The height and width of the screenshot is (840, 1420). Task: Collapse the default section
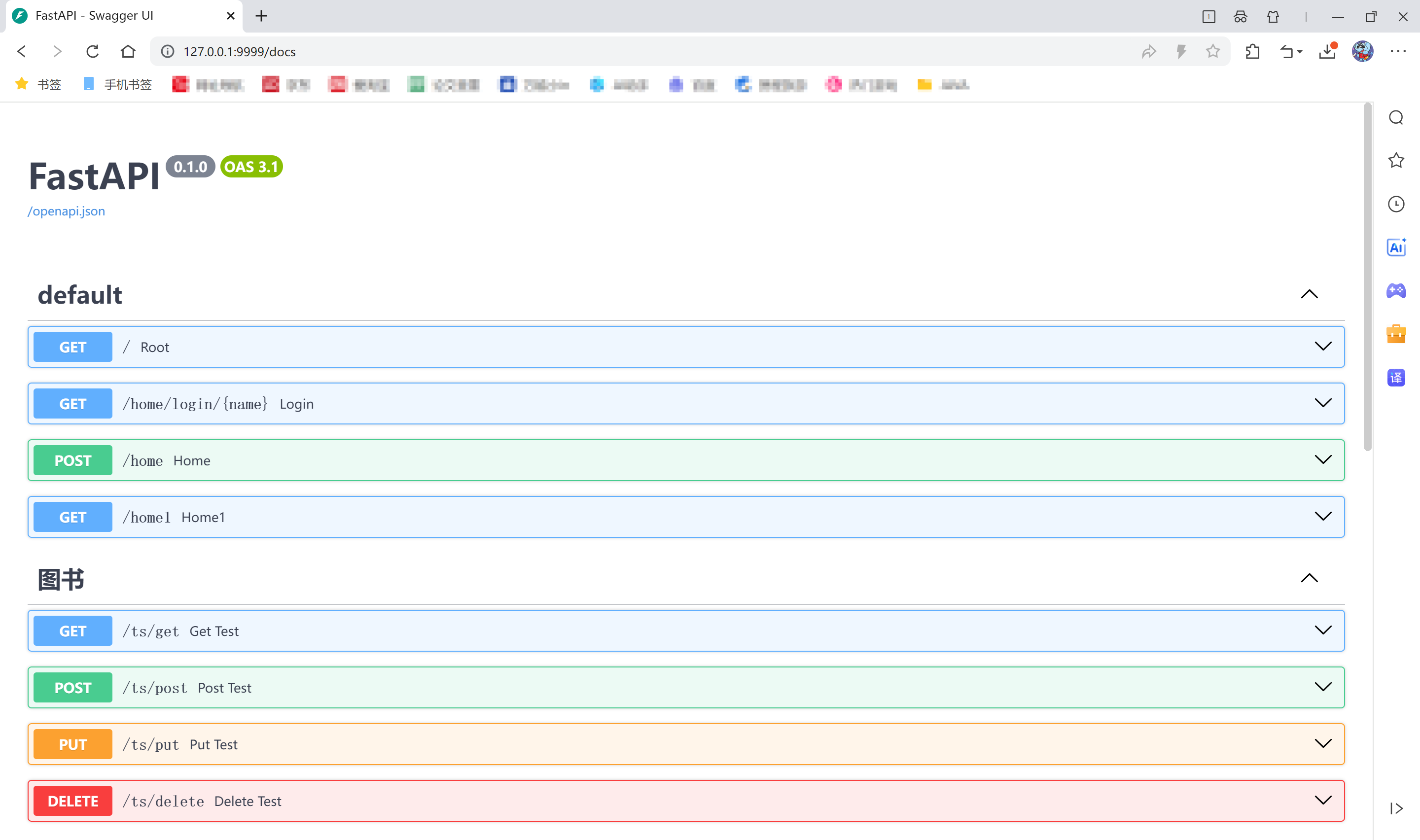point(1309,294)
